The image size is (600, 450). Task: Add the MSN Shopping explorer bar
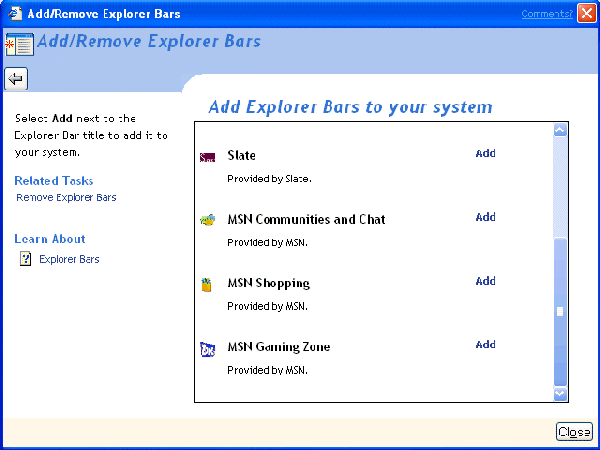(x=485, y=281)
